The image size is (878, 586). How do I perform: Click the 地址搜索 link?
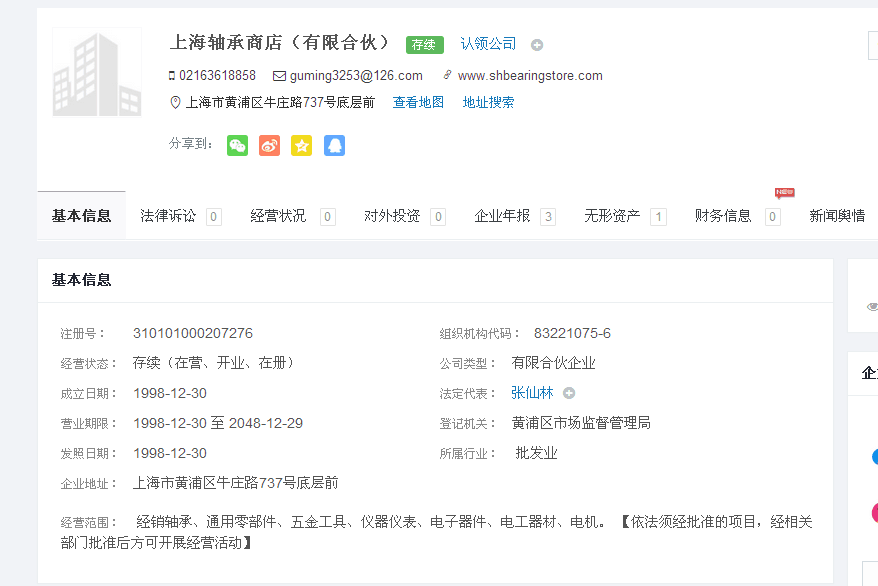pos(488,102)
